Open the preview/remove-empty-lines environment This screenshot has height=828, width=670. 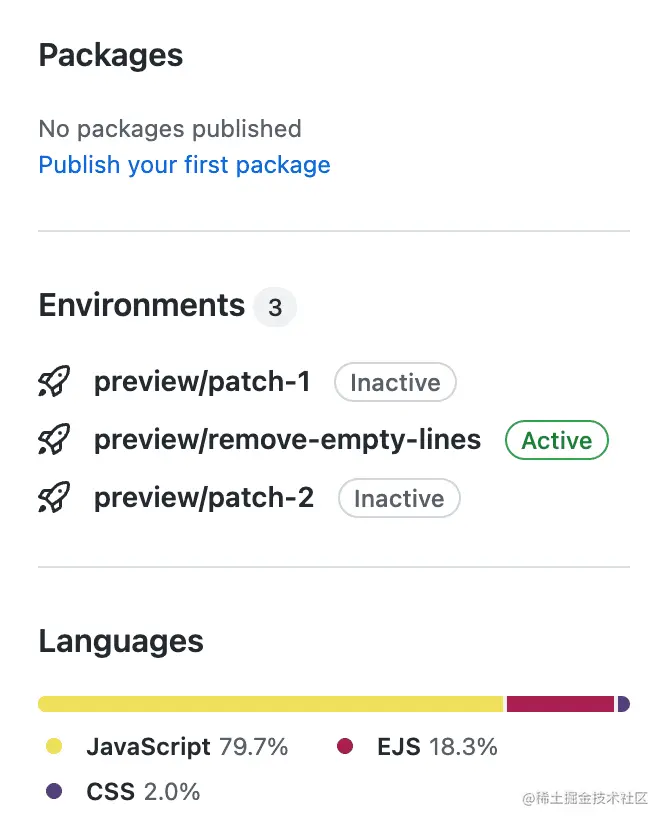[x=287, y=440]
